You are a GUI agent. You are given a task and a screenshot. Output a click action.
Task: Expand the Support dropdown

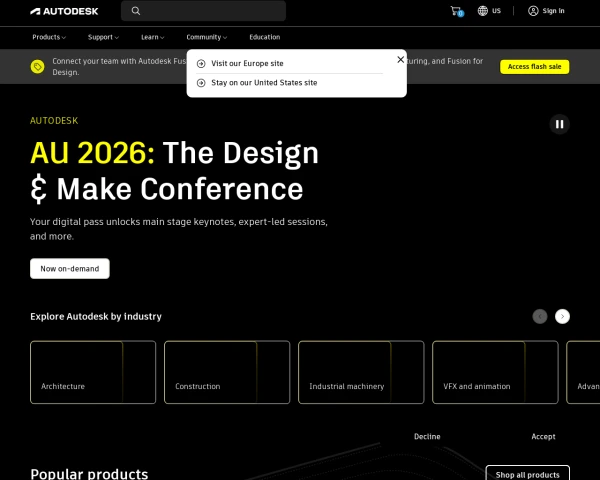tap(103, 37)
